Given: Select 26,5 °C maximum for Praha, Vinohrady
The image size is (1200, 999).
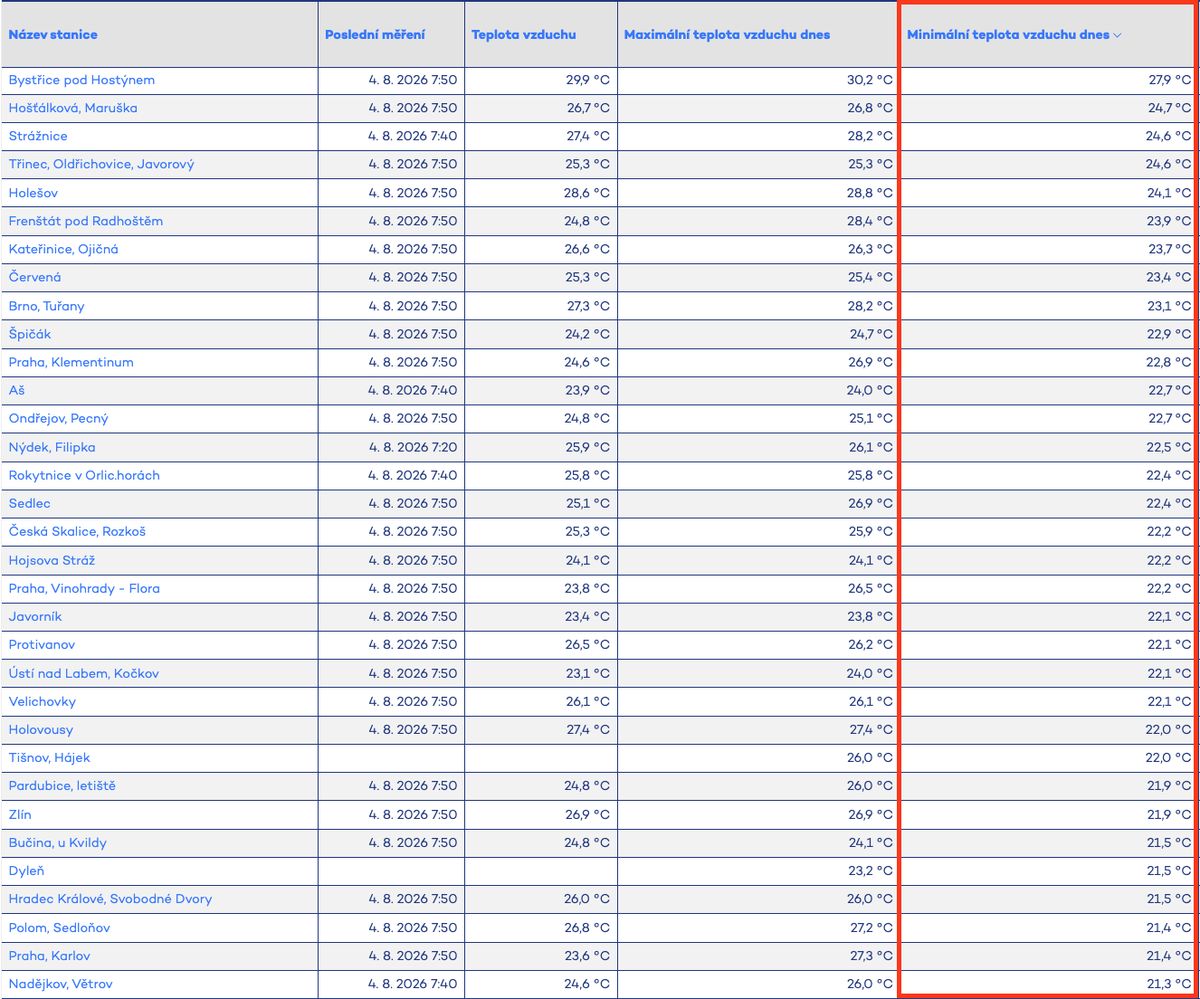Looking at the screenshot, I should coord(870,588).
